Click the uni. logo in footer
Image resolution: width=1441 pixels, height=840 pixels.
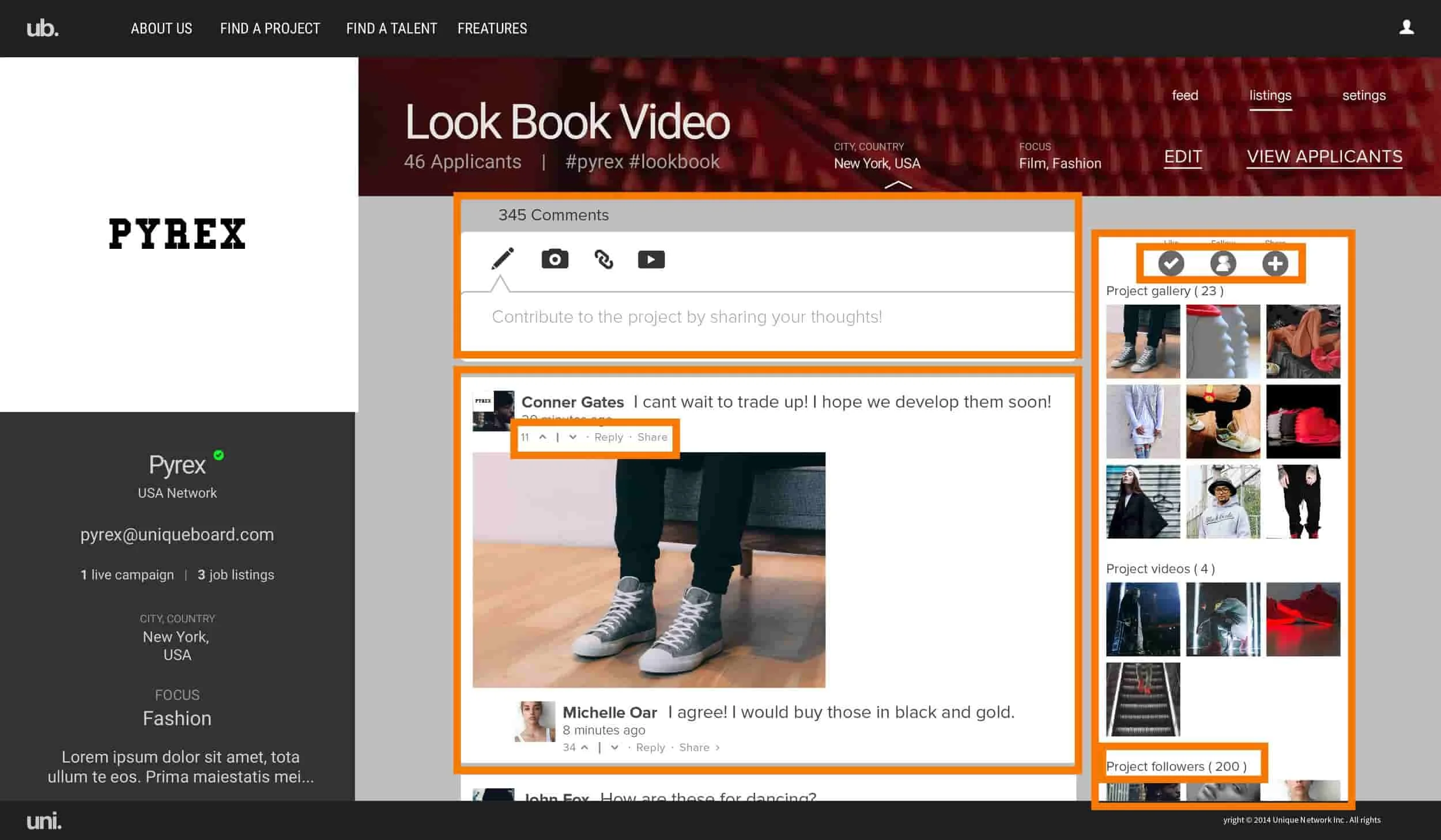(44, 820)
